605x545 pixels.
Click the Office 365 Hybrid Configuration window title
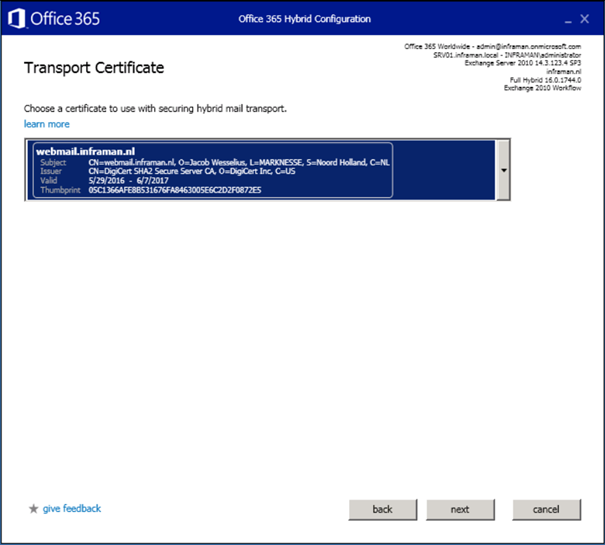pyautogui.click(x=305, y=19)
